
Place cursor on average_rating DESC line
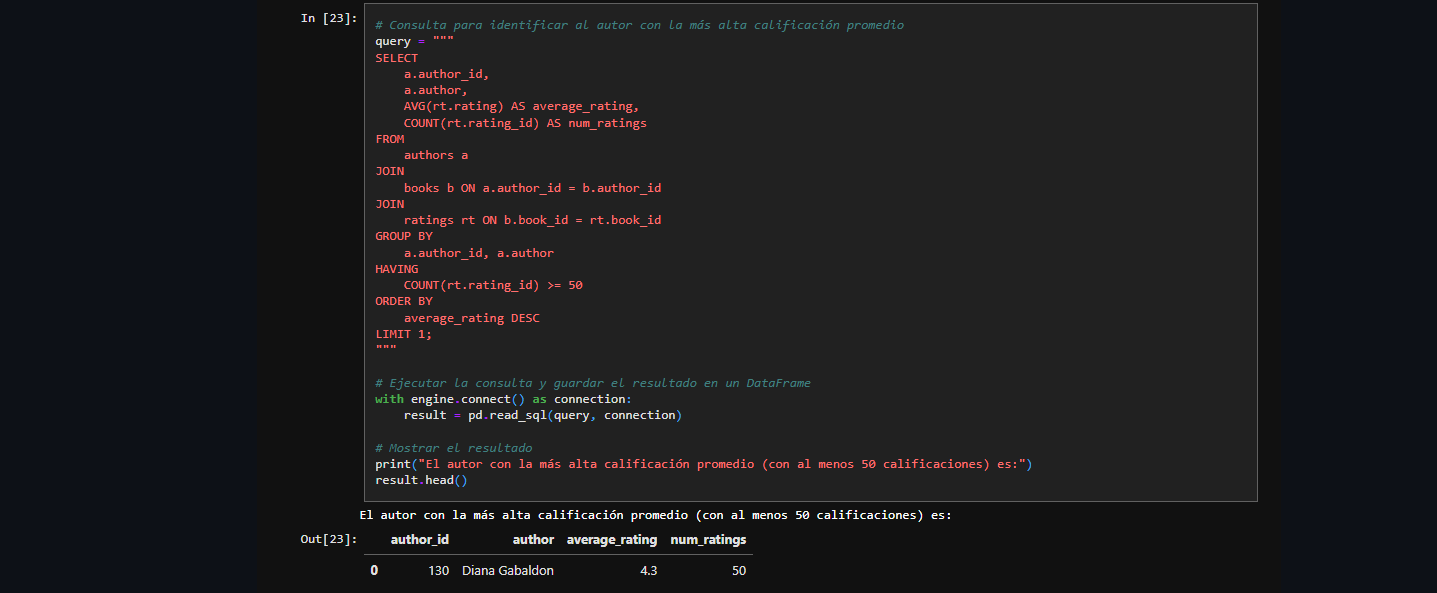pos(472,318)
